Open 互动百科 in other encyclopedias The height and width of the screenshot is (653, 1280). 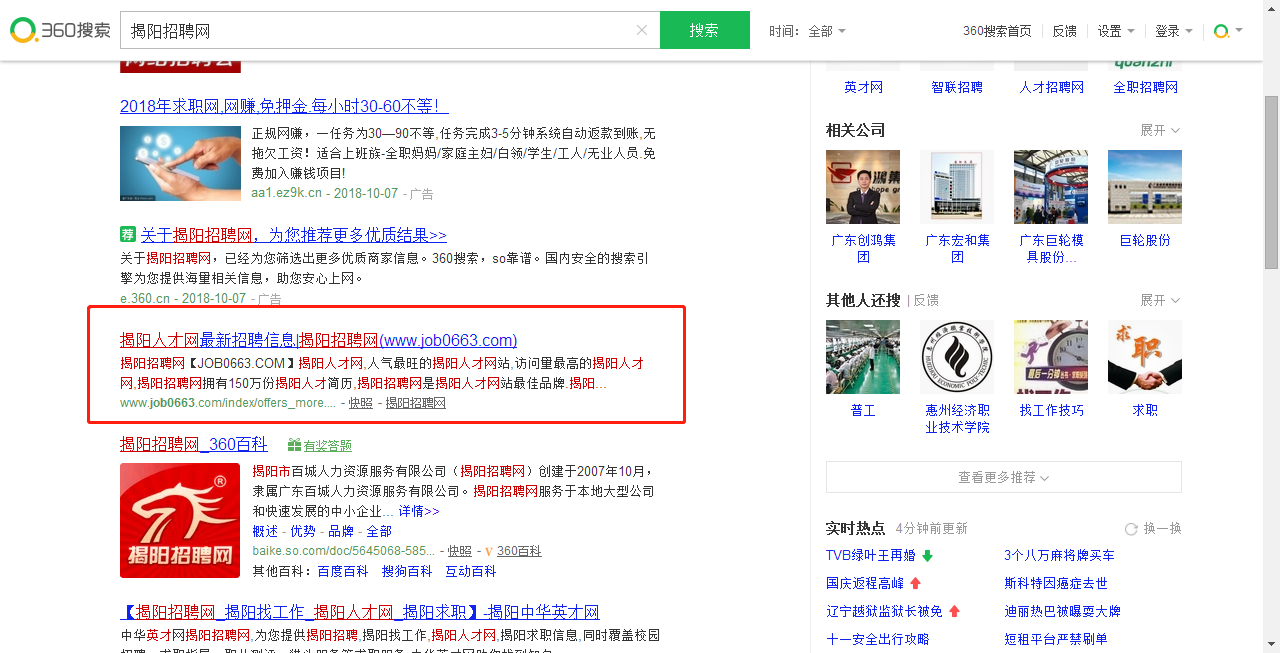point(471,571)
